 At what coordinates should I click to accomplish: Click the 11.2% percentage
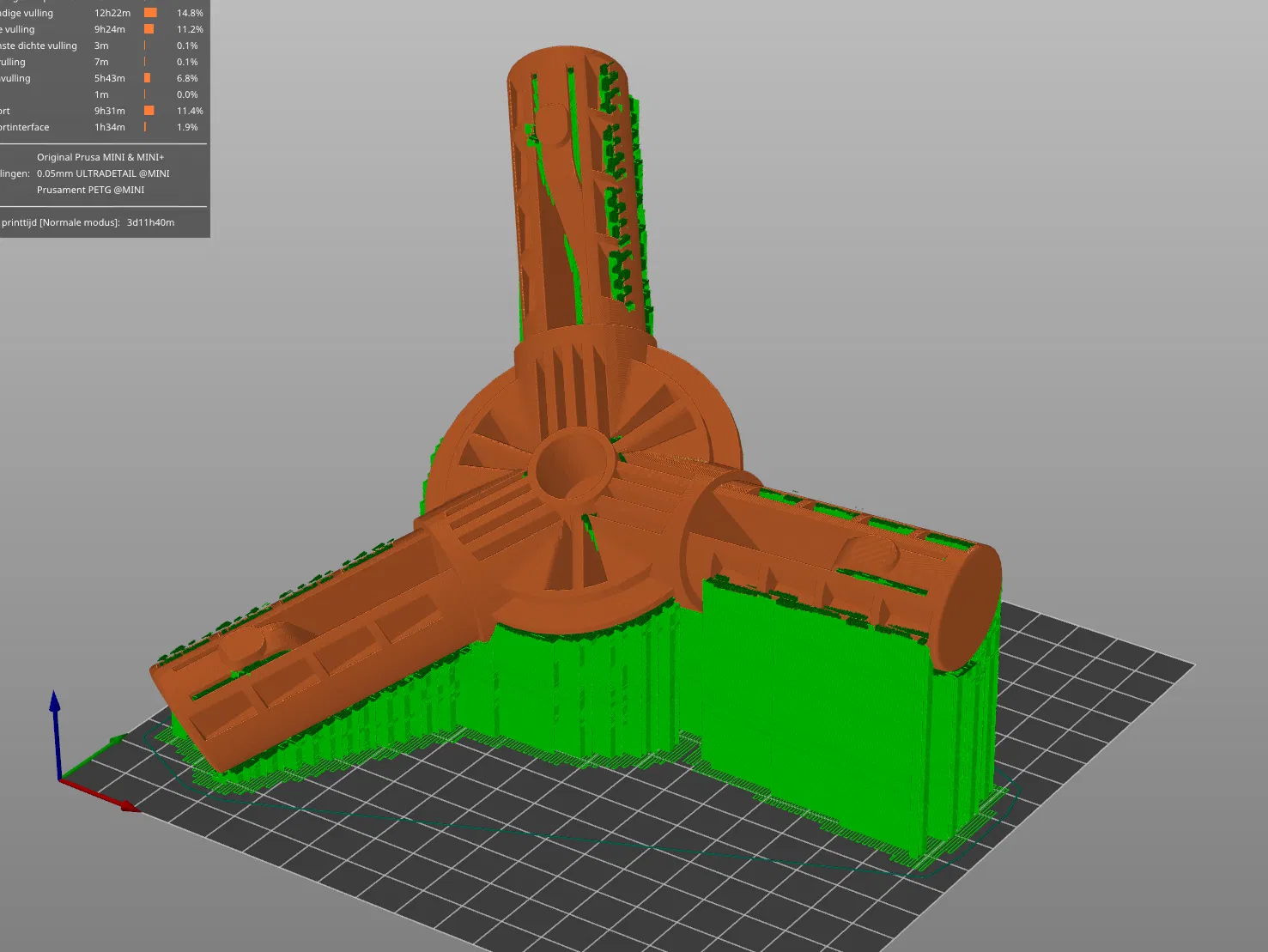(190, 29)
